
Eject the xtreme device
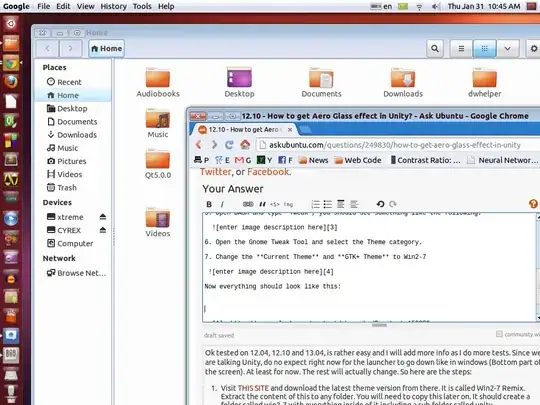coord(103,217)
